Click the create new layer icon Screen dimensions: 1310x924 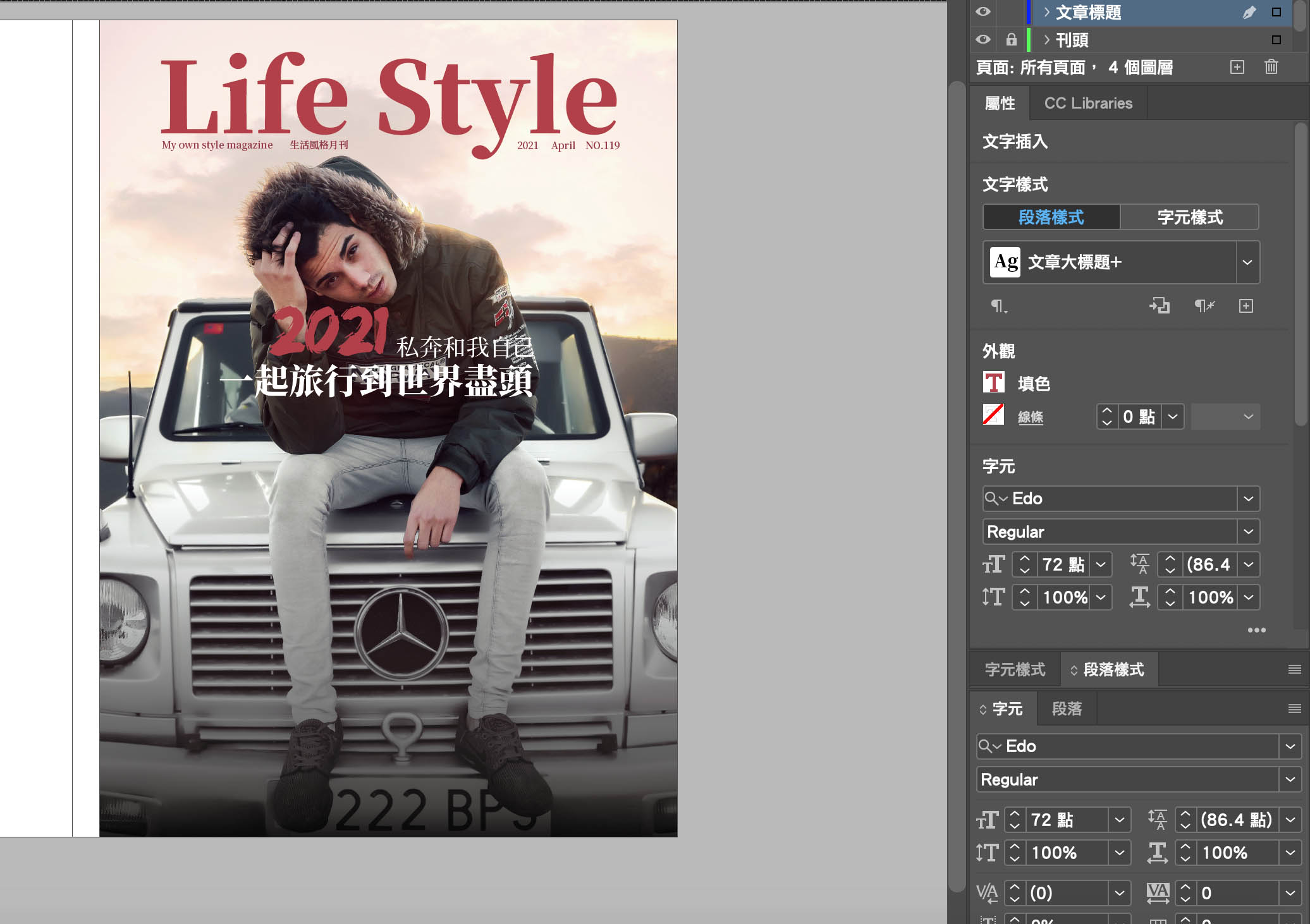(1237, 67)
